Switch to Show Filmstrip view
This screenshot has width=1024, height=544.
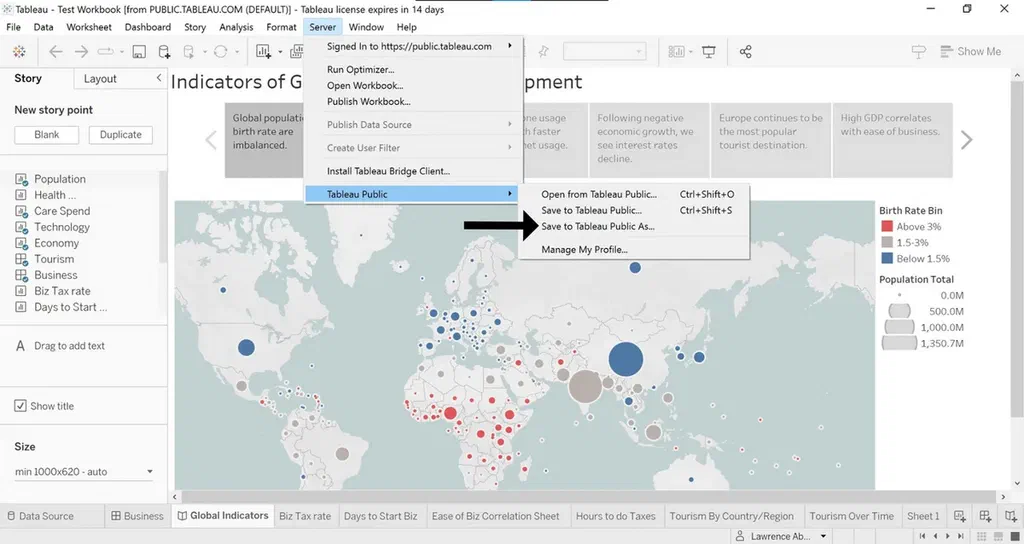pos(999,536)
